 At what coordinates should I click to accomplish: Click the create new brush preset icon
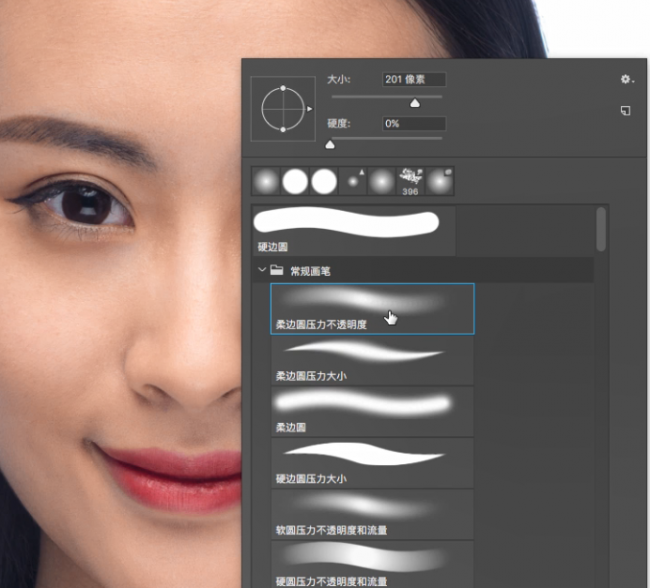coord(626,110)
